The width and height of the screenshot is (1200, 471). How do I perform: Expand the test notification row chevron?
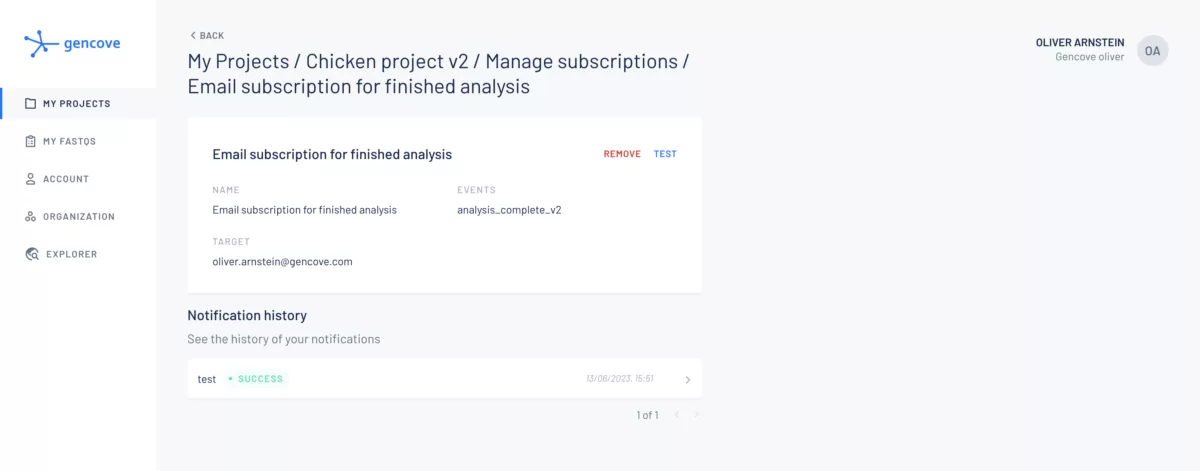[687, 380]
